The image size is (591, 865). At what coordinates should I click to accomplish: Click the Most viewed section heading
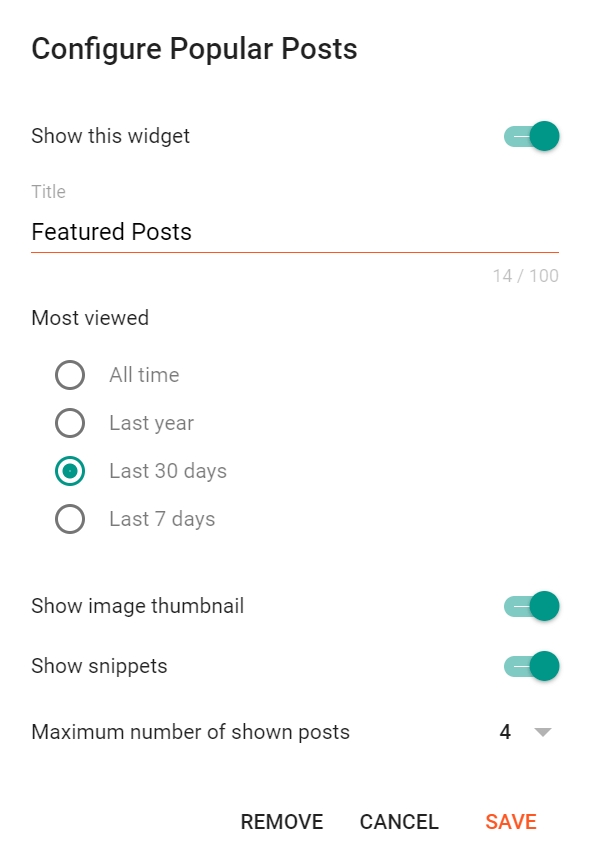tap(90, 318)
